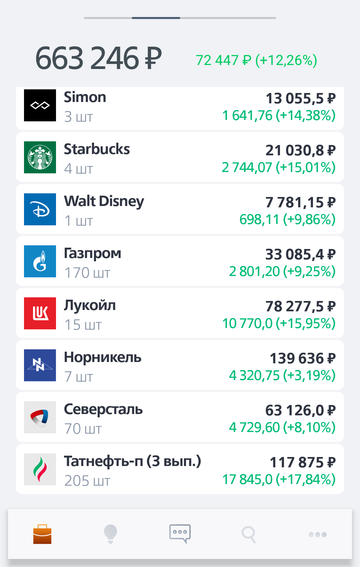This screenshot has width=360, height=567.
Task: Tap the lightbulb ideas icon
Action: point(110,534)
